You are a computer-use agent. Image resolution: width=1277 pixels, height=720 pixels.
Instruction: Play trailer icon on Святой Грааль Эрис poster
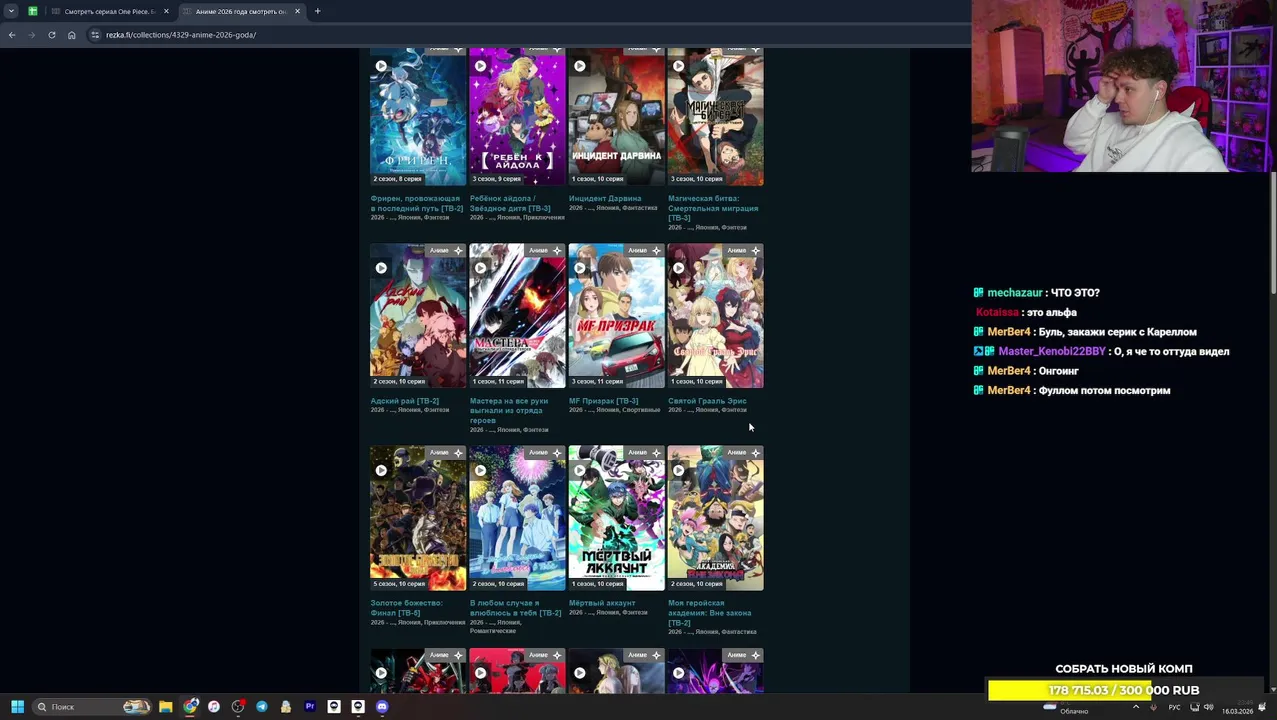point(678,268)
